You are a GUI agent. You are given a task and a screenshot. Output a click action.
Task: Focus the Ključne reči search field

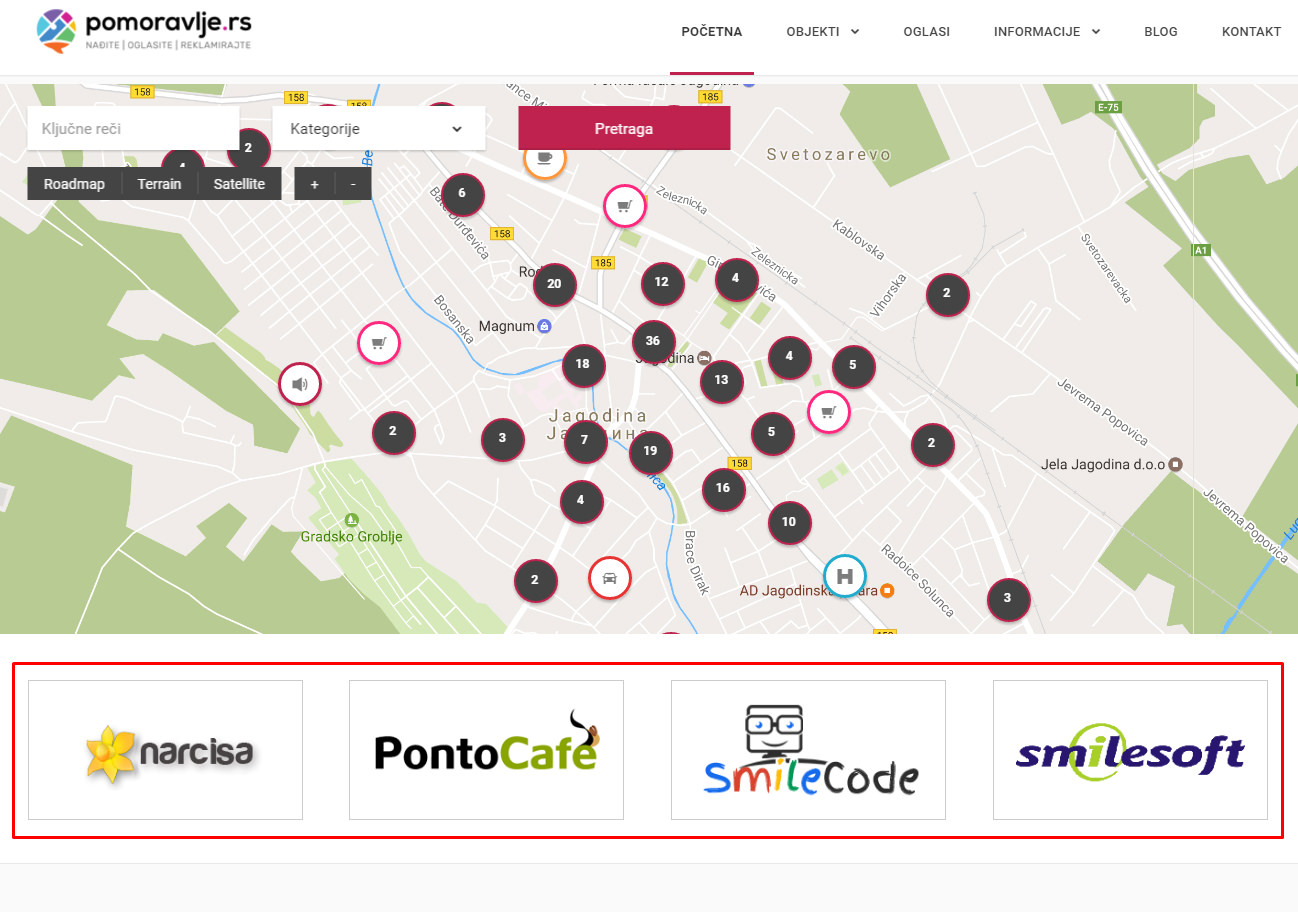(133, 129)
